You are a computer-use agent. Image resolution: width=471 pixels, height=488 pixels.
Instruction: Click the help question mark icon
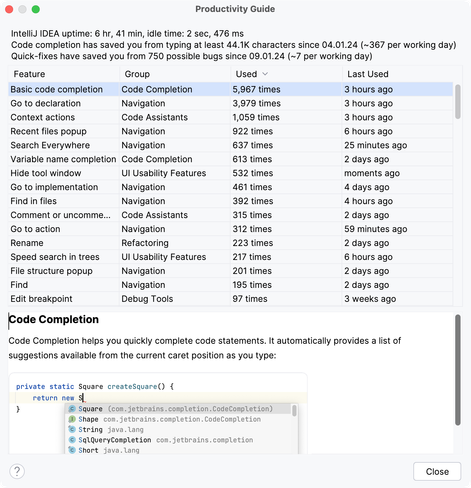[17, 471]
